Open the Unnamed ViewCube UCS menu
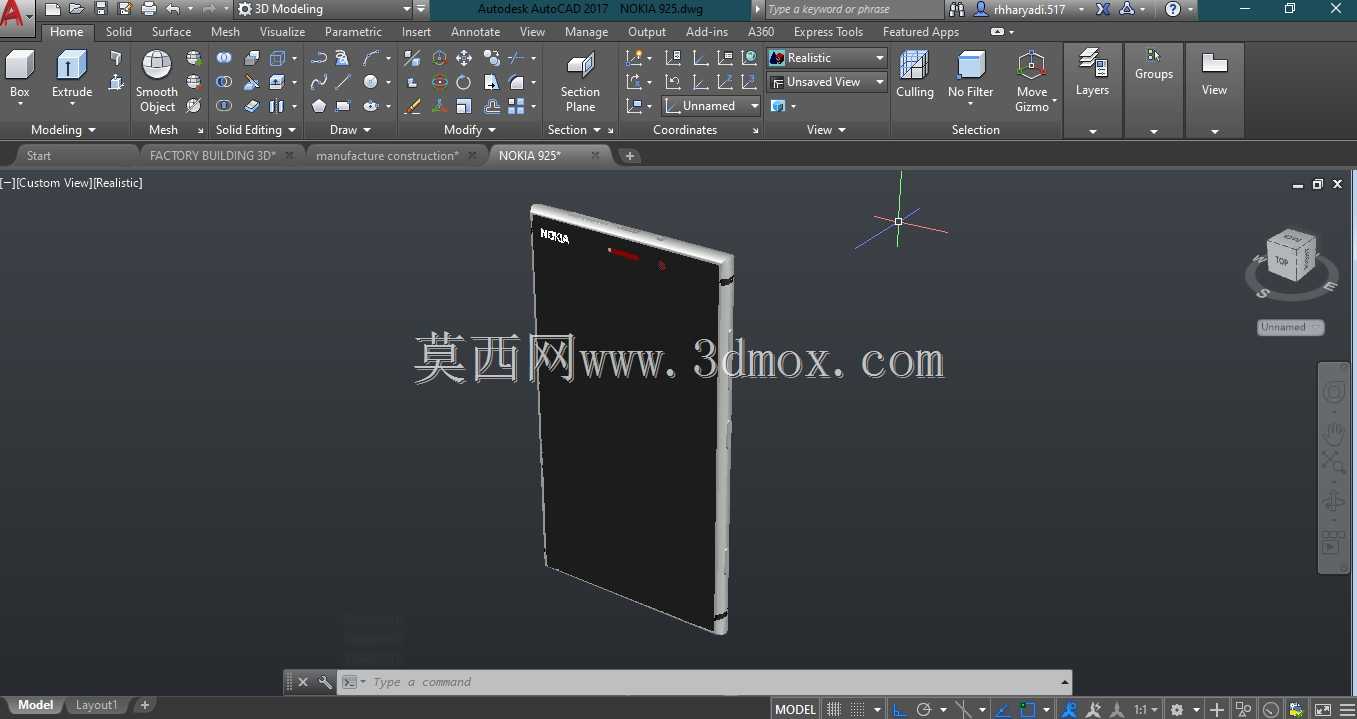Image resolution: width=1357 pixels, height=719 pixels. click(1290, 327)
